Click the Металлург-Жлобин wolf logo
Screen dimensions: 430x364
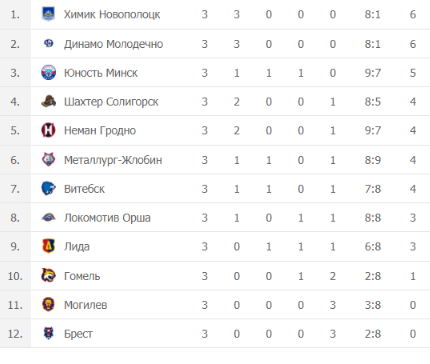tap(48, 160)
